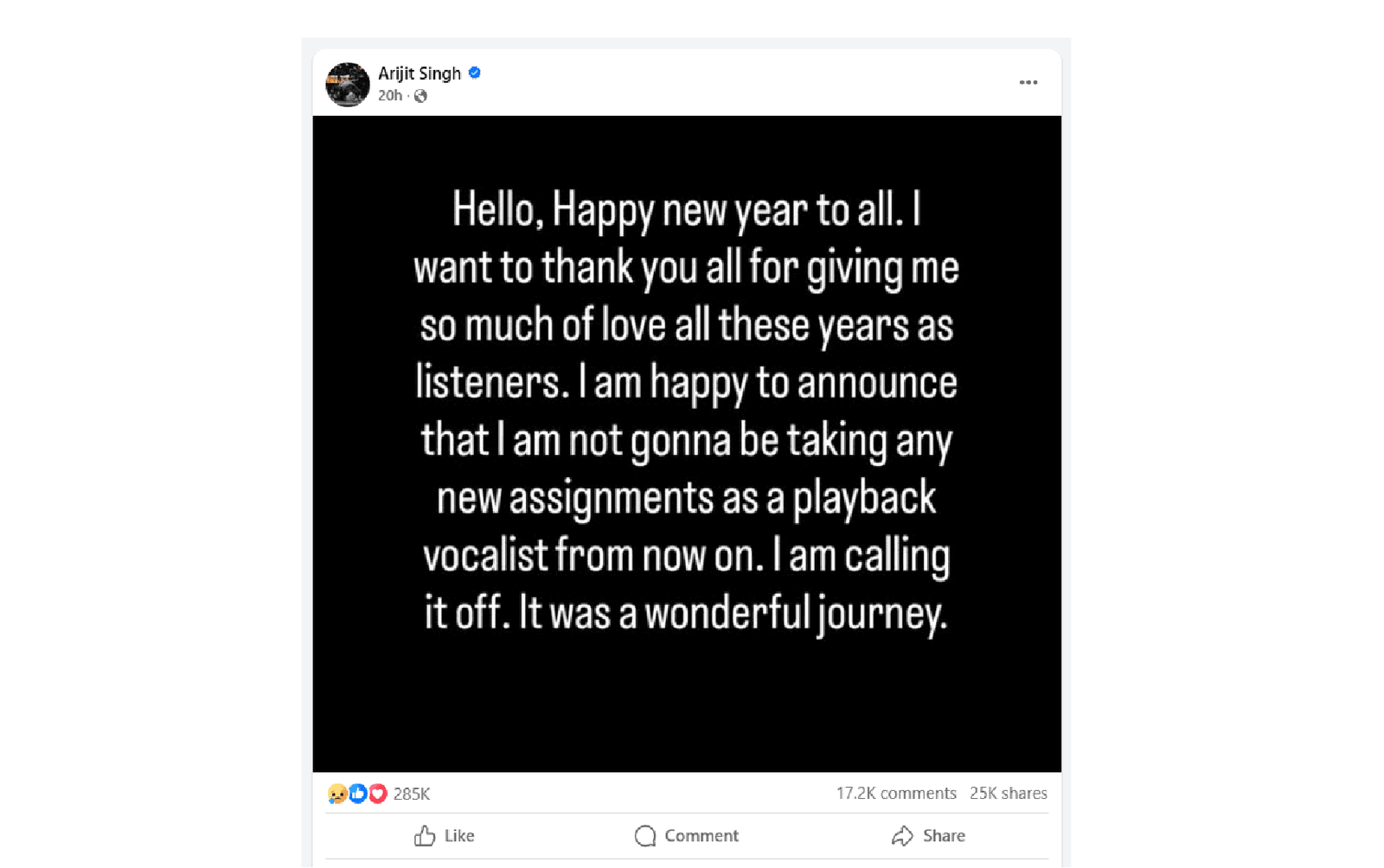
Task: Click the globe public audience icon
Action: click(420, 96)
